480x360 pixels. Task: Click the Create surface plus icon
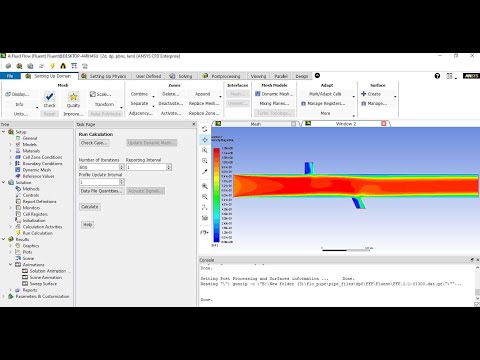point(364,94)
